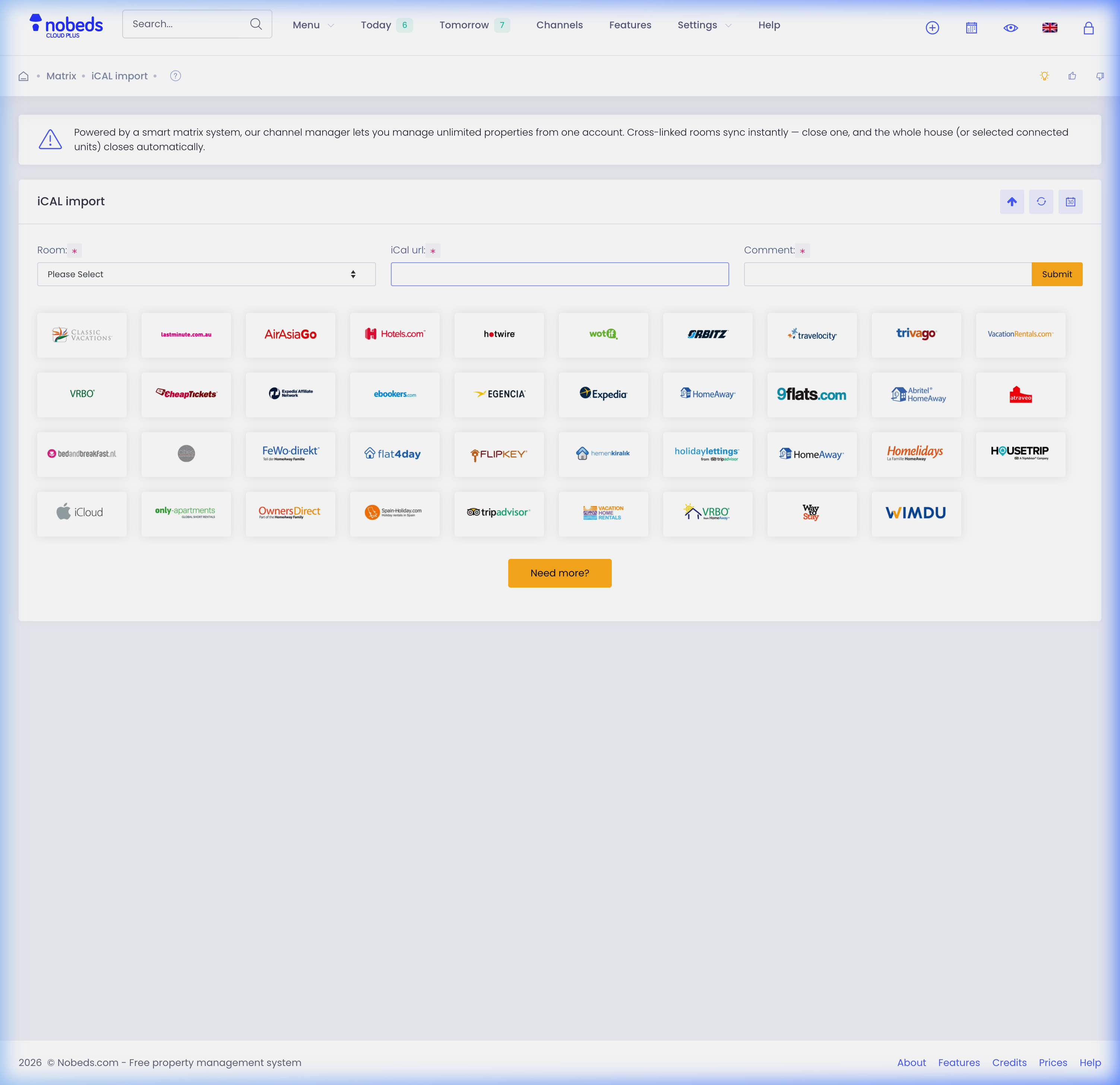The image size is (1120, 1085).
Task: Select the atraveo channel tile
Action: [x=1020, y=395]
